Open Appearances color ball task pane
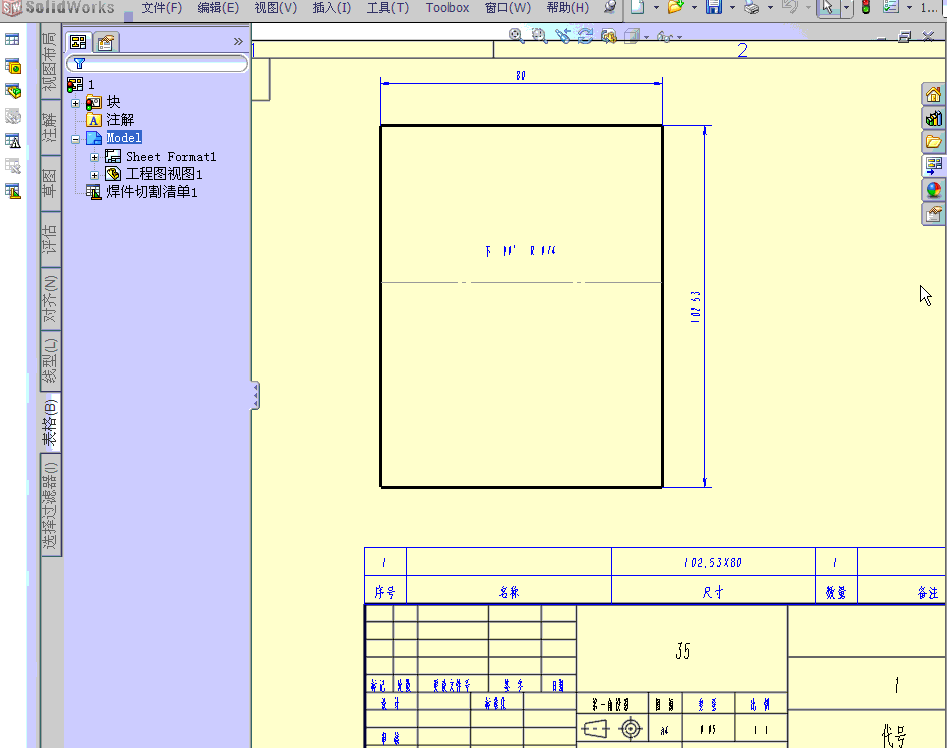Viewport: 947px width, 748px height. click(934, 190)
